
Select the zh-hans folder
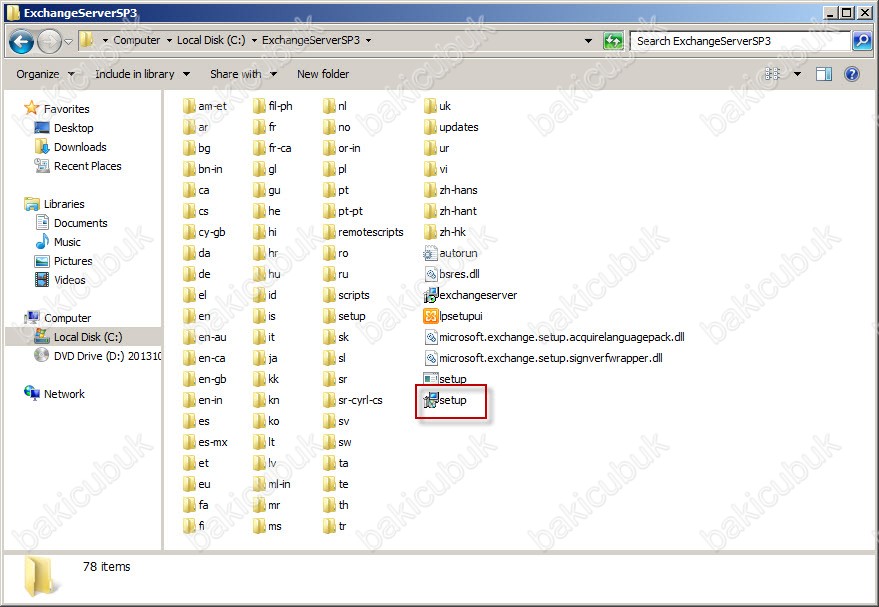click(x=451, y=190)
